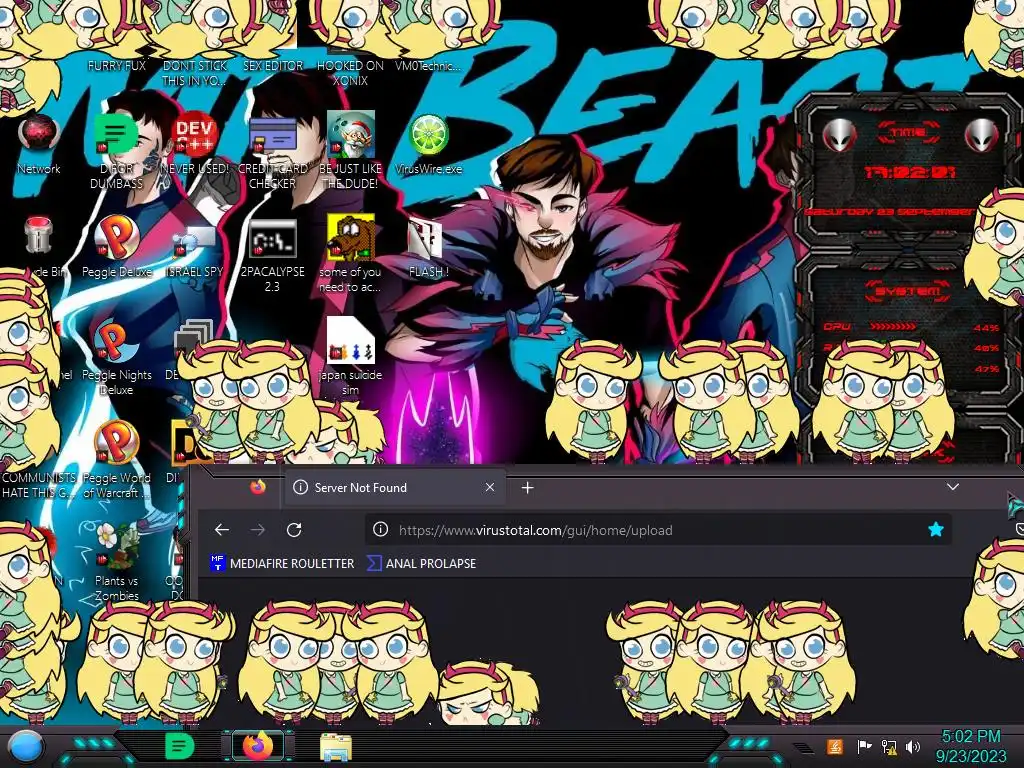Go back in the Firefox window
The height and width of the screenshot is (768, 1024).
click(x=222, y=530)
